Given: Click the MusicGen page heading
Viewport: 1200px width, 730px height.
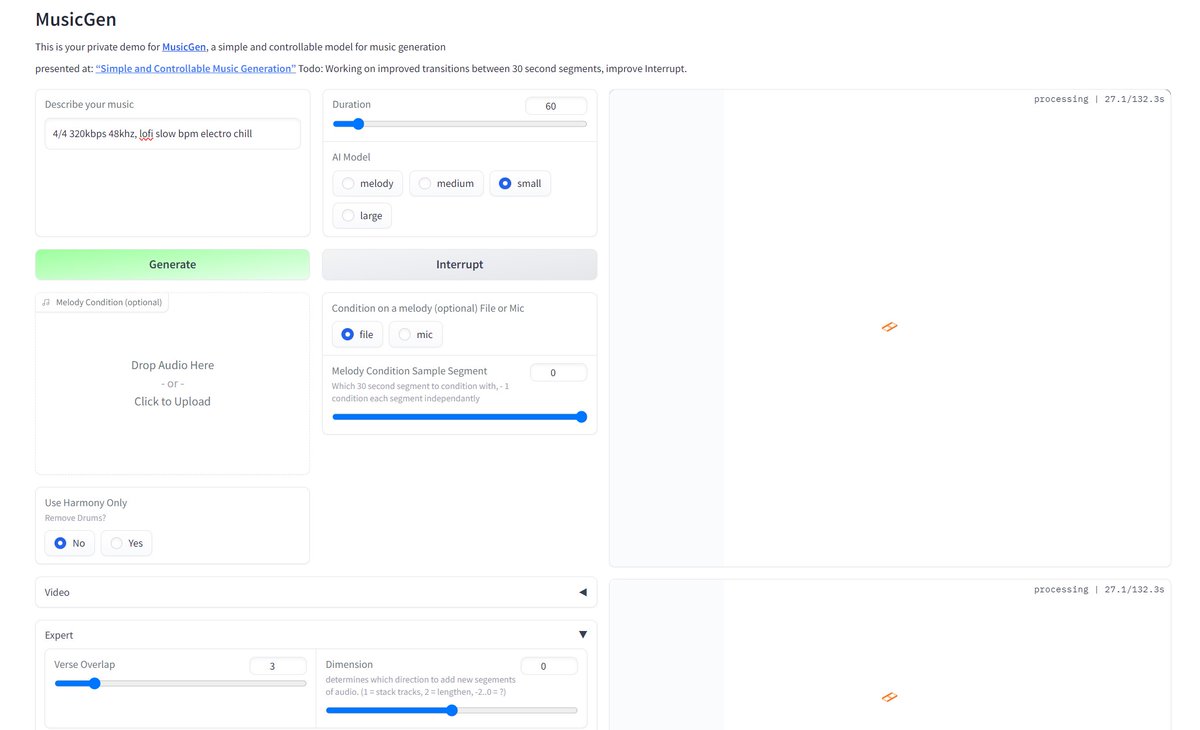Looking at the screenshot, I should [76, 19].
